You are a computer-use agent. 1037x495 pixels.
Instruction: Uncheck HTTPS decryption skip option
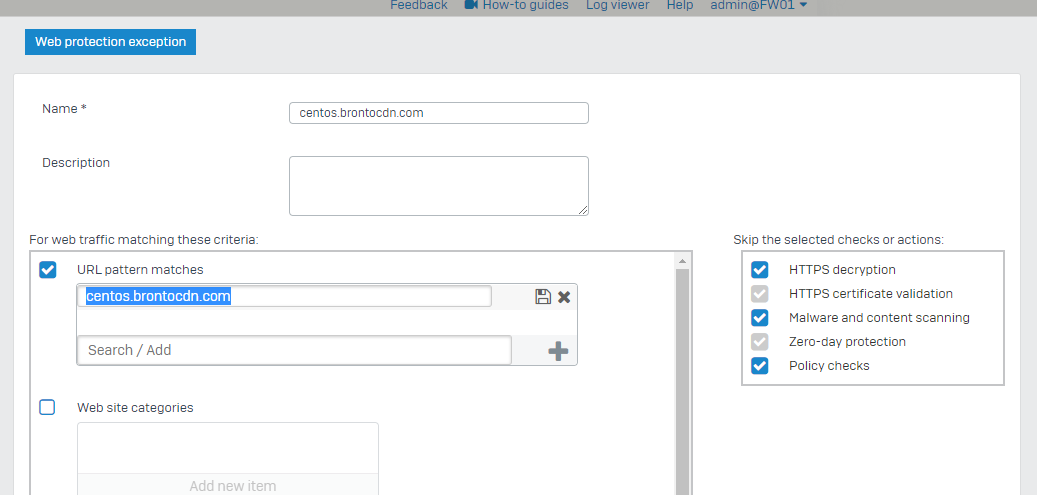pos(760,269)
